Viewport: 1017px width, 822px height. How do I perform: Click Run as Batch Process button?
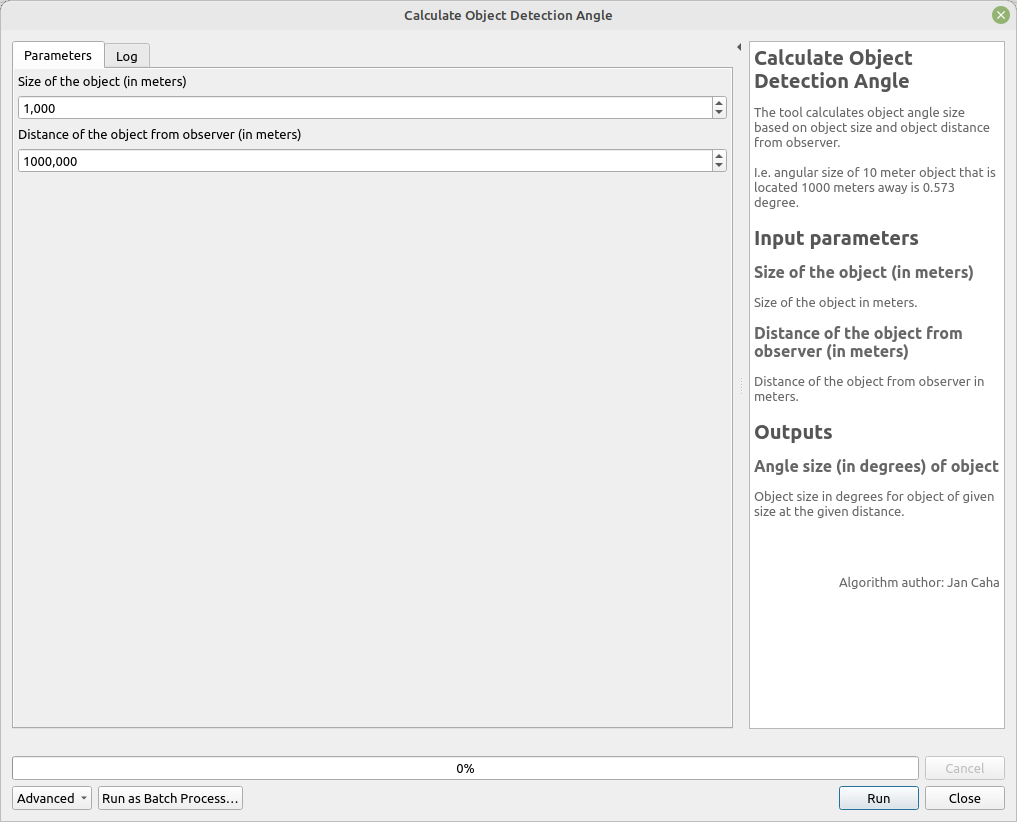point(170,798)
